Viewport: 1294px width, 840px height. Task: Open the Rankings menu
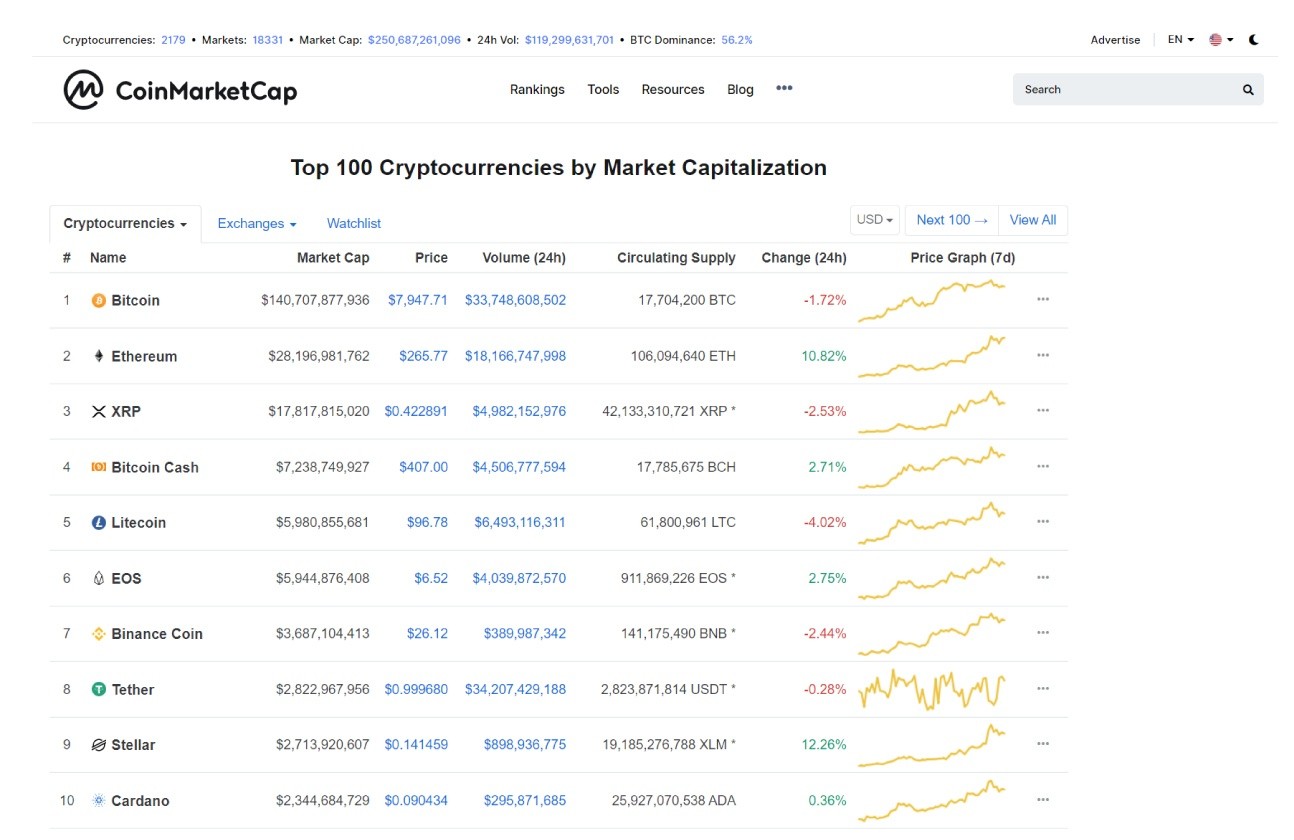coord(537,89)
